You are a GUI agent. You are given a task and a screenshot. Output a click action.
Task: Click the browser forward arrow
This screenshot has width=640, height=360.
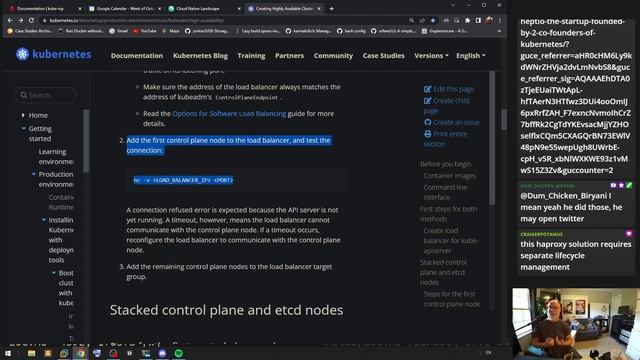(20, 20)
